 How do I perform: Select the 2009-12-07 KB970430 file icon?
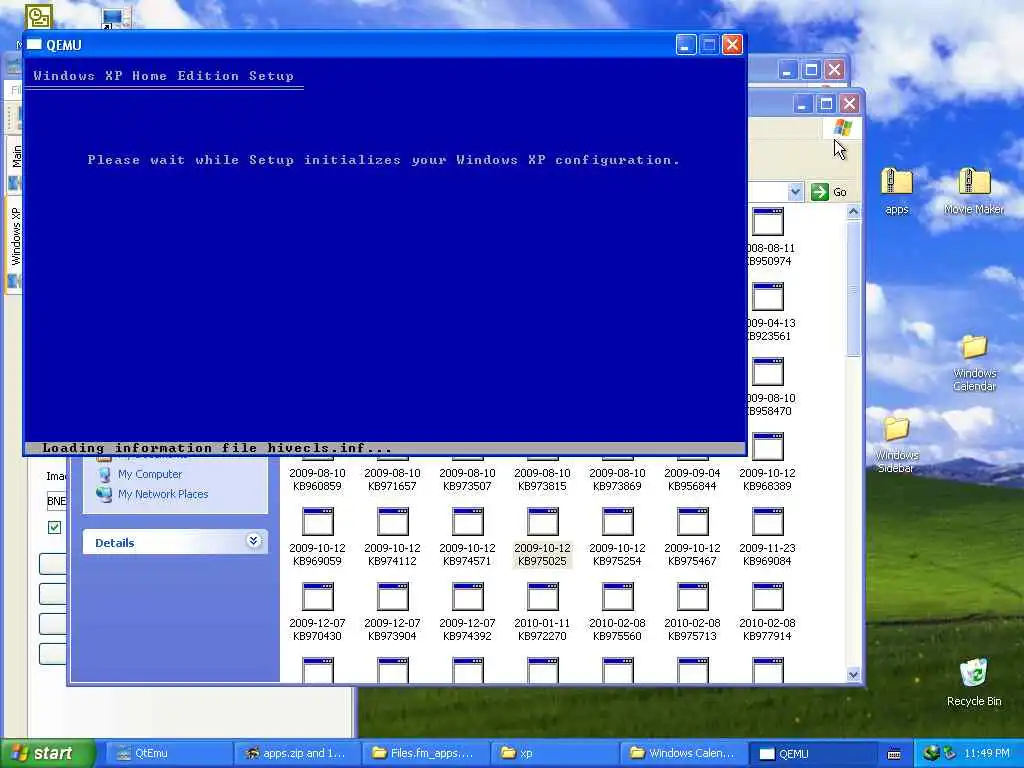[318, 597]
